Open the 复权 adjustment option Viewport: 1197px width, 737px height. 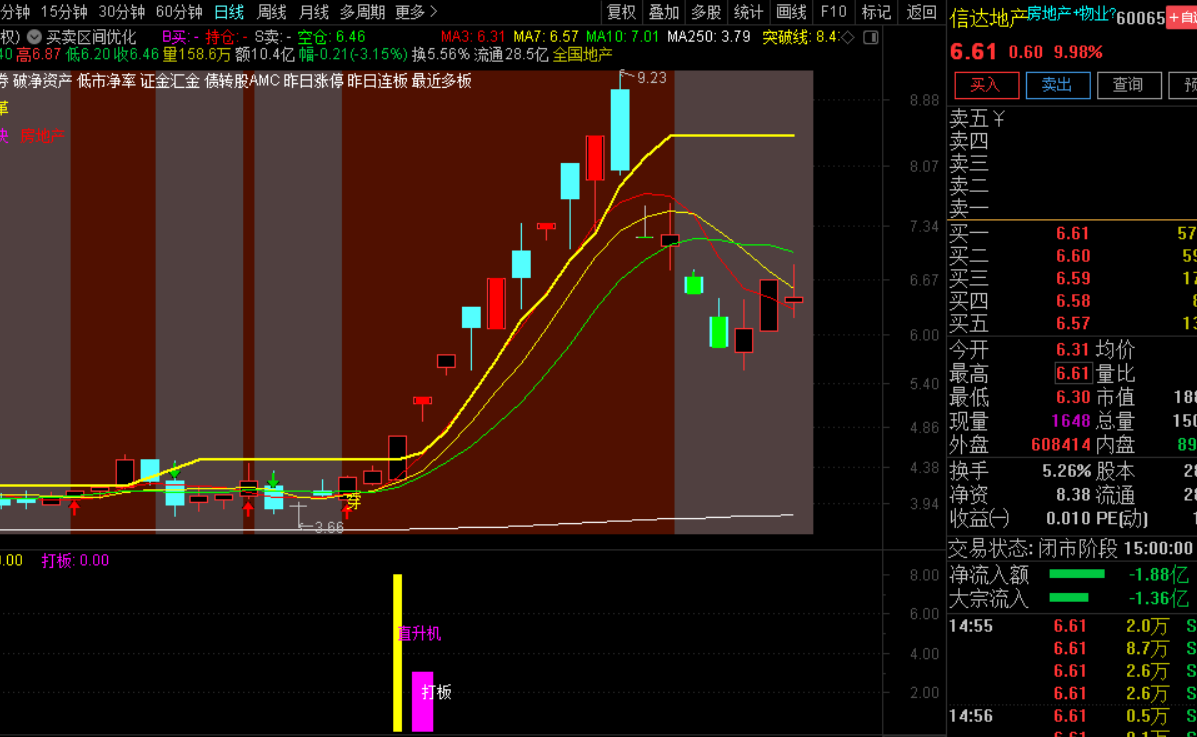click(x=621, y=12)
